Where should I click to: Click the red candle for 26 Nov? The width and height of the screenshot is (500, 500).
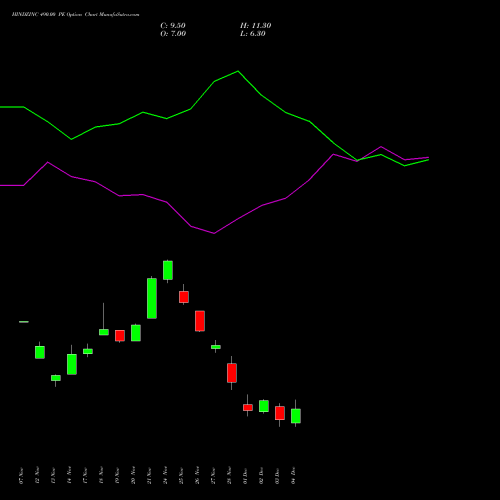[x=200, y=321]
